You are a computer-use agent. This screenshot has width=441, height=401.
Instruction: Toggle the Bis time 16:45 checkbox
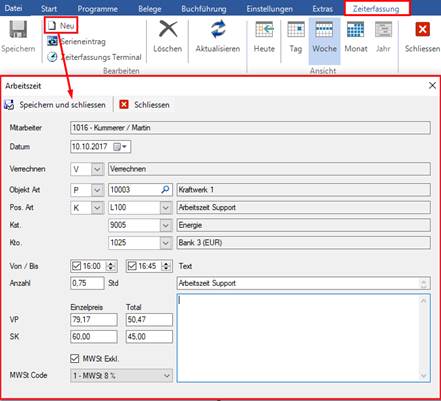click(x=132, y=266)
